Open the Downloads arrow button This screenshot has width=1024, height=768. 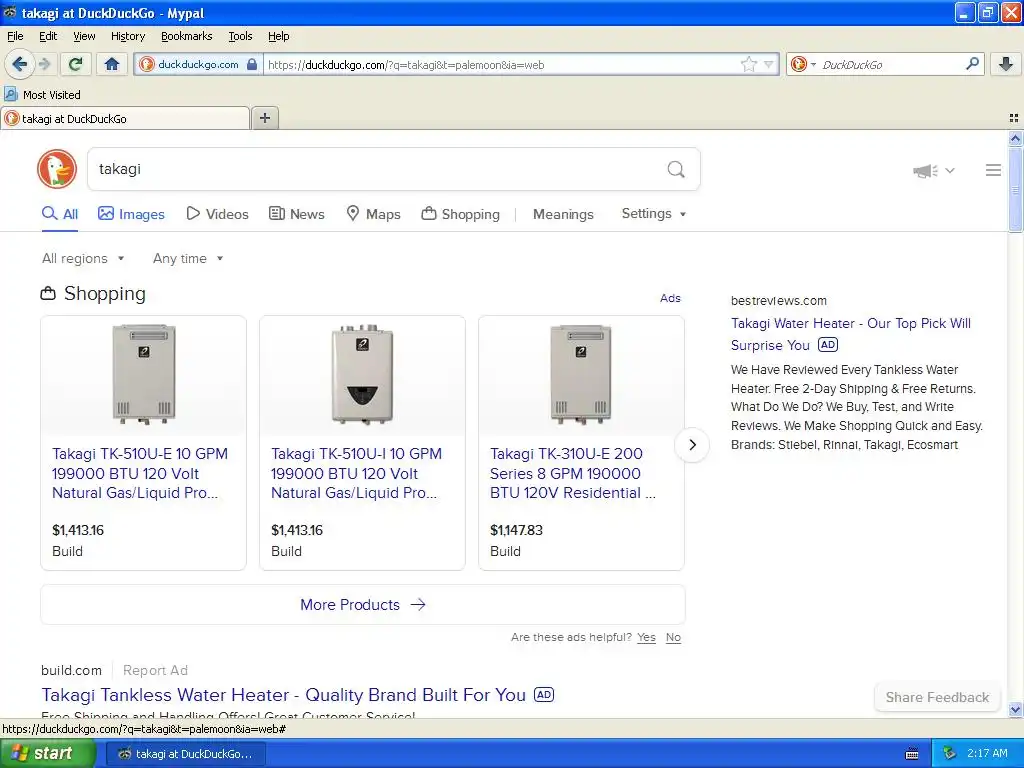1006,64
